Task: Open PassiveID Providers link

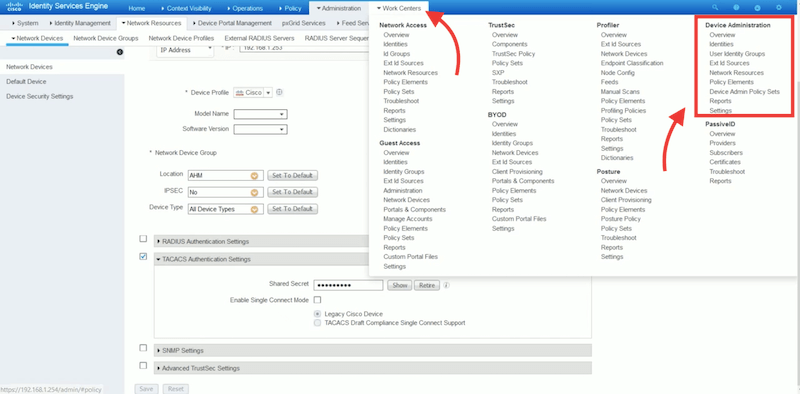Action: point(722,143)
